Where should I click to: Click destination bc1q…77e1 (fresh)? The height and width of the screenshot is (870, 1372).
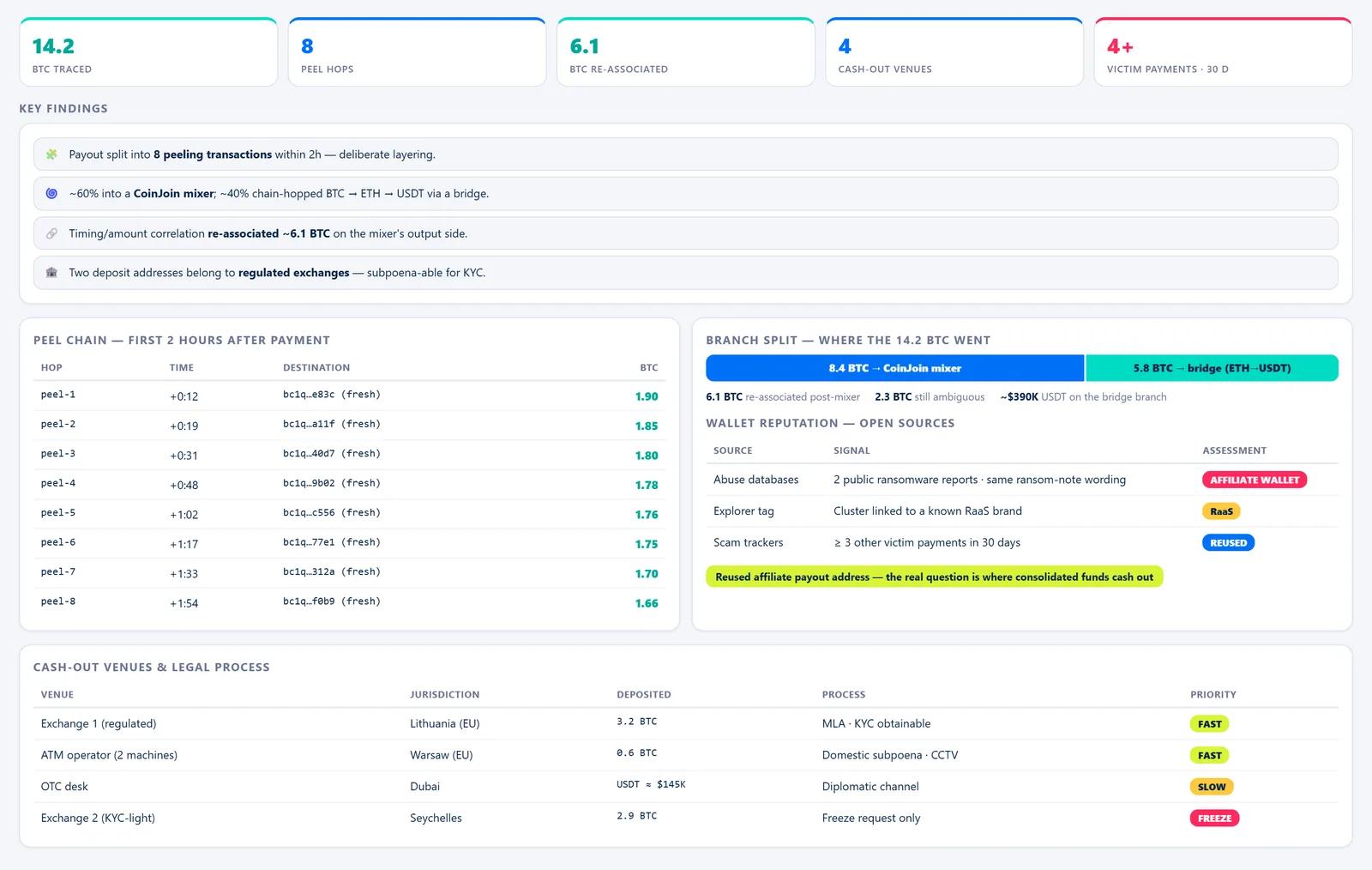[x=332, y=542]
